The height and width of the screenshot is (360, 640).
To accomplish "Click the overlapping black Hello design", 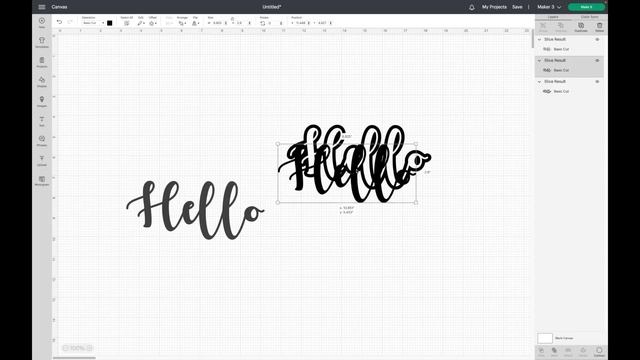I will tap(354, 163).
